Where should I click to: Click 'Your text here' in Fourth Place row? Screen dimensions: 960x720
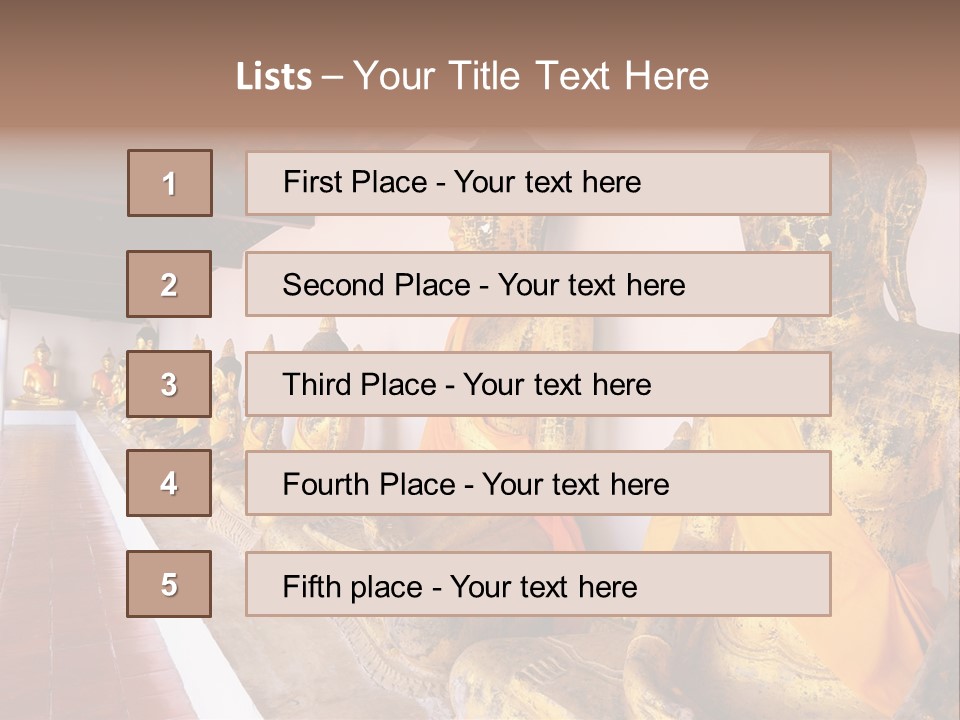[x=575, y=485]
